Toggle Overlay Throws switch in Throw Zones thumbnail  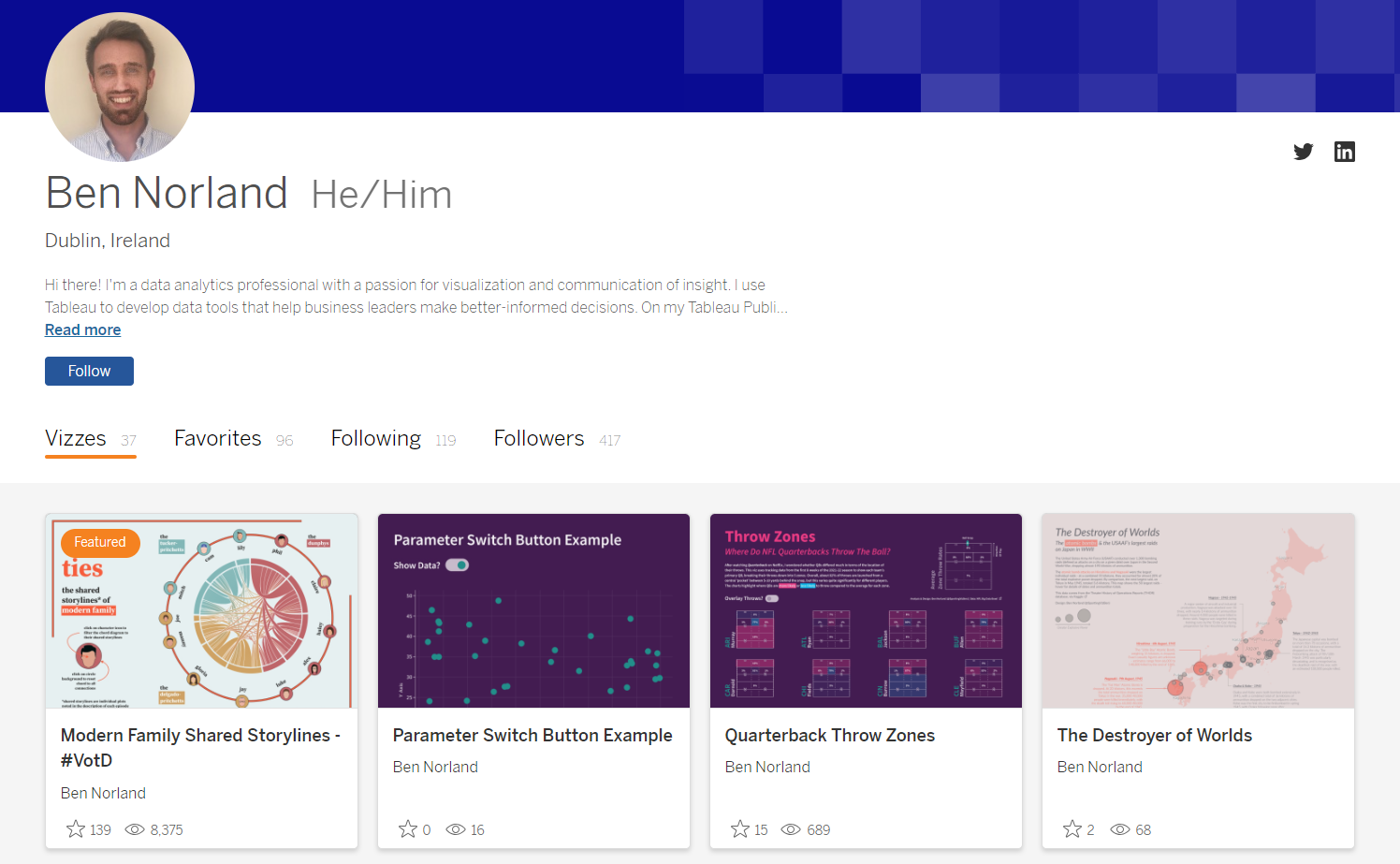(772, 598)
